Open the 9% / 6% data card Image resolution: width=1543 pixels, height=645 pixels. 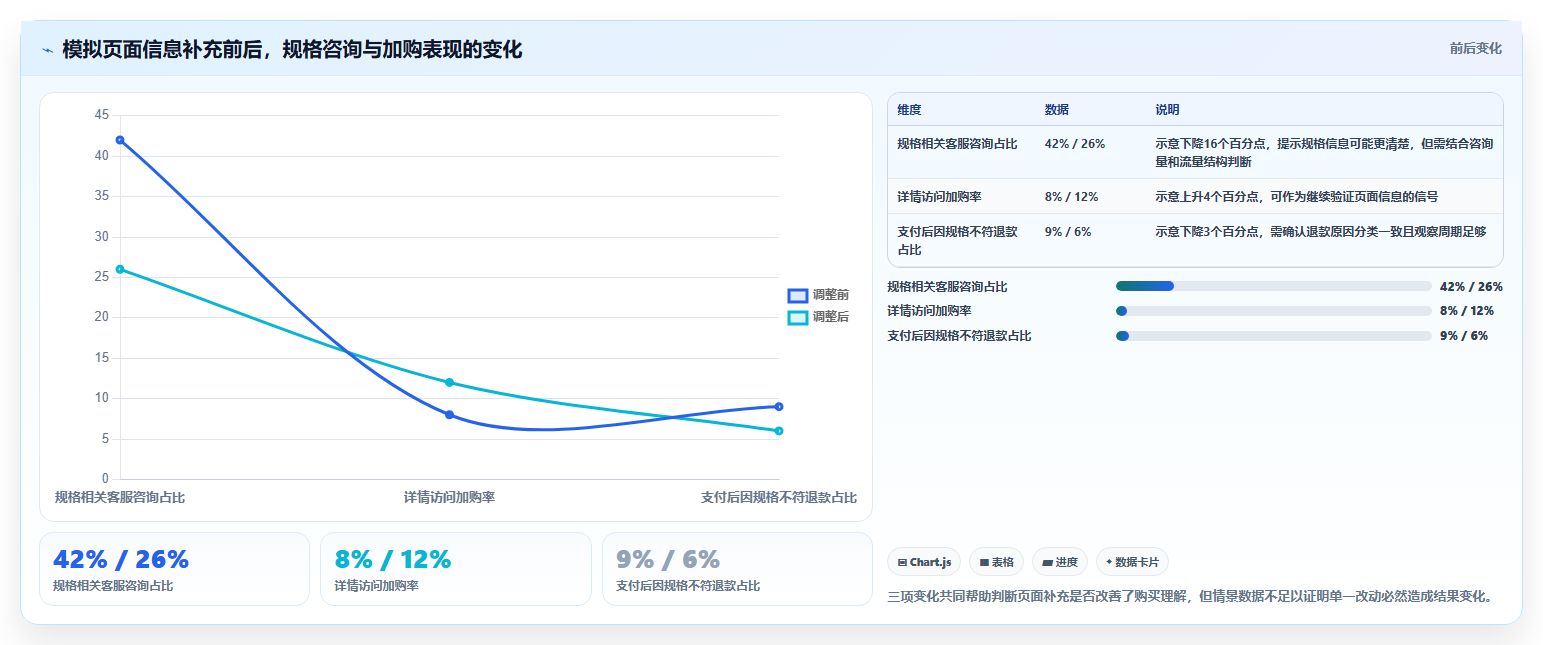[x=737, y=569]
